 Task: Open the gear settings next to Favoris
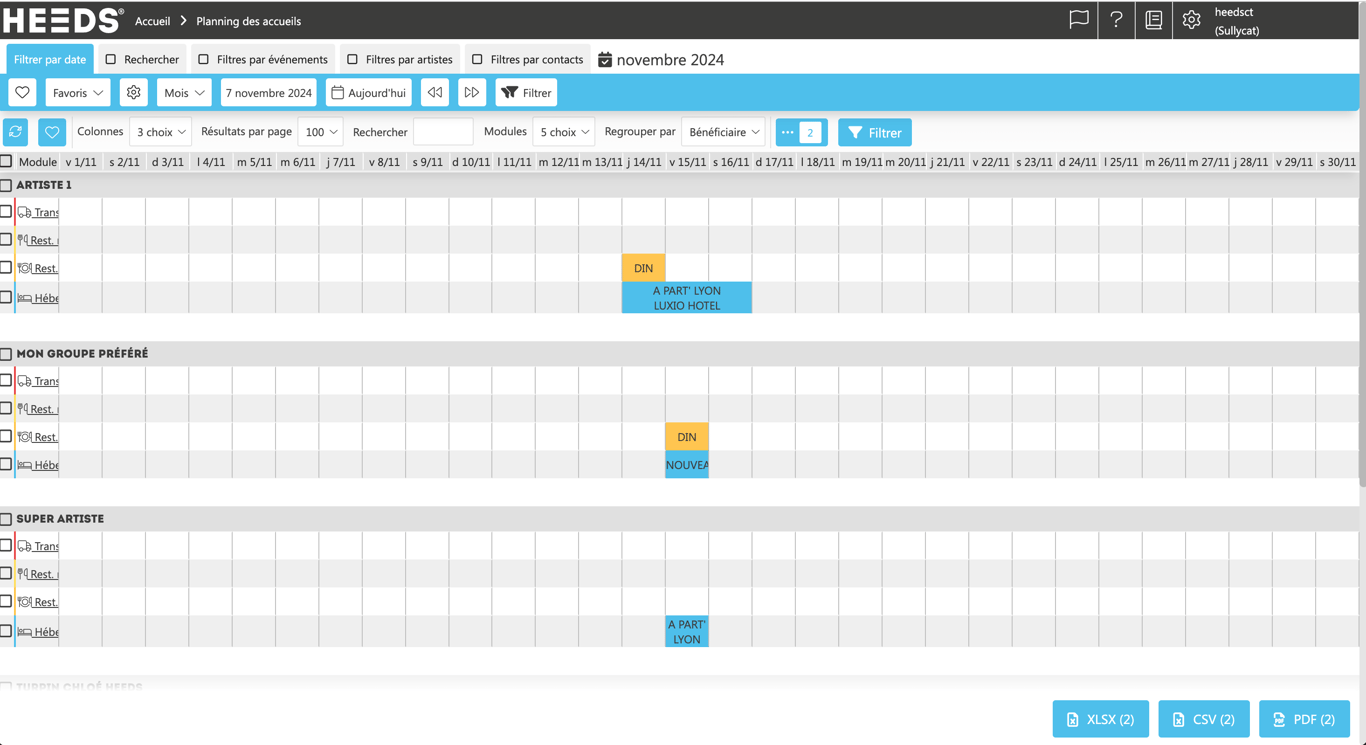click(133, 93)
